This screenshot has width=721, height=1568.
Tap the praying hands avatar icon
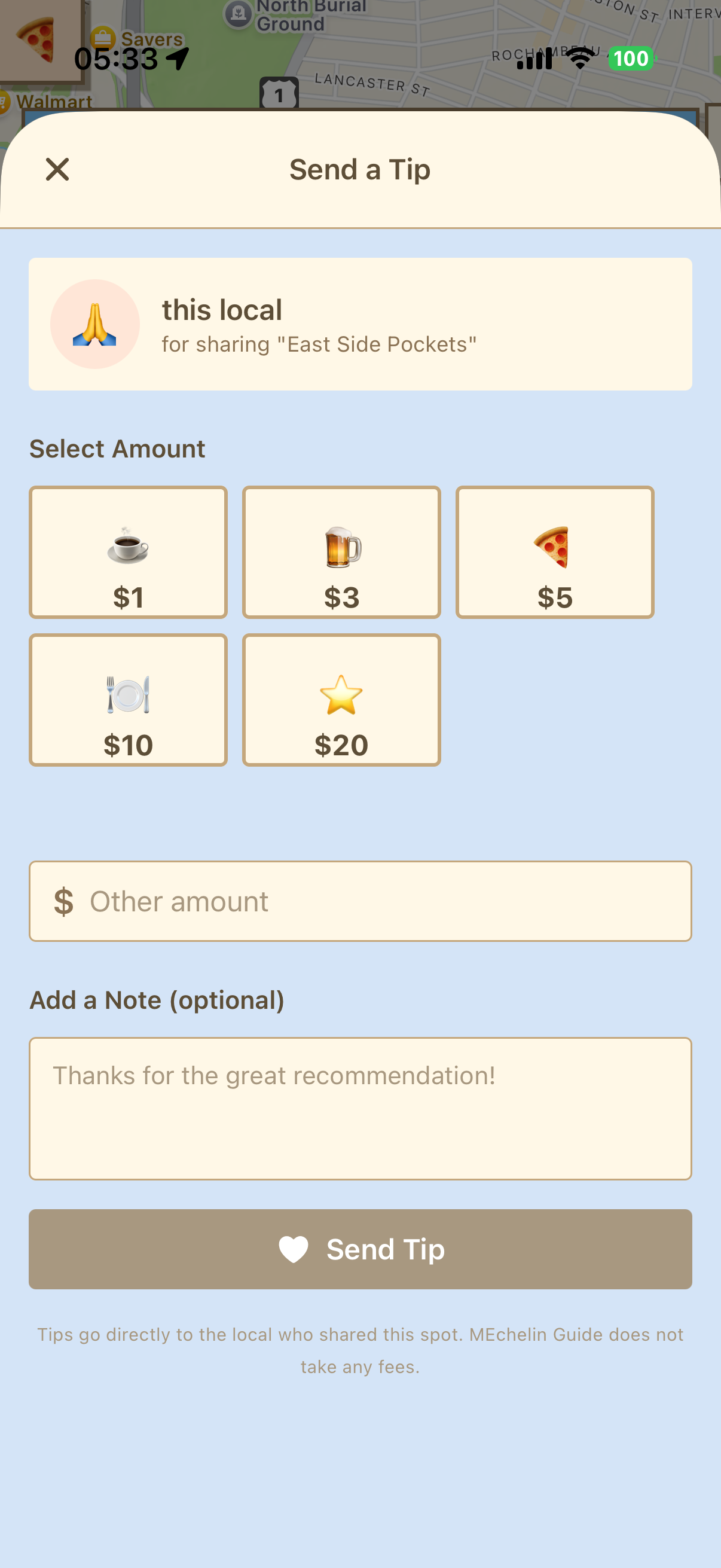coord(95,325)
